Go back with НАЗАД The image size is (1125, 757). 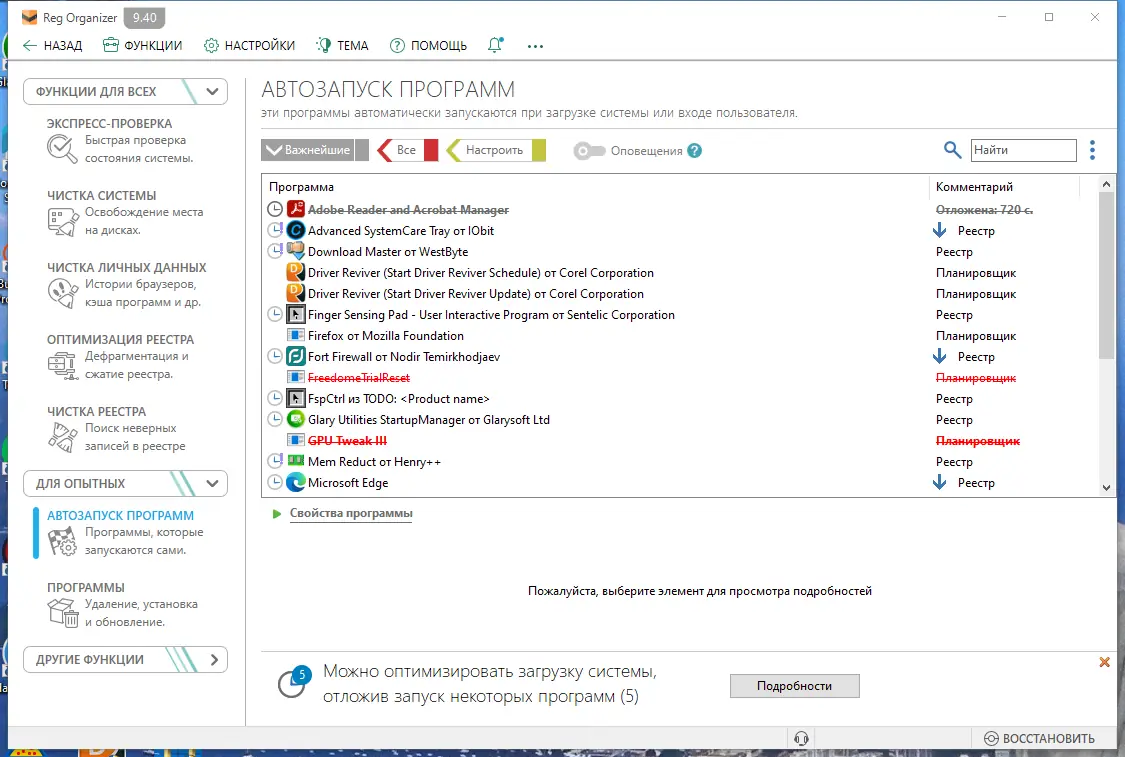tap(52, 45)
